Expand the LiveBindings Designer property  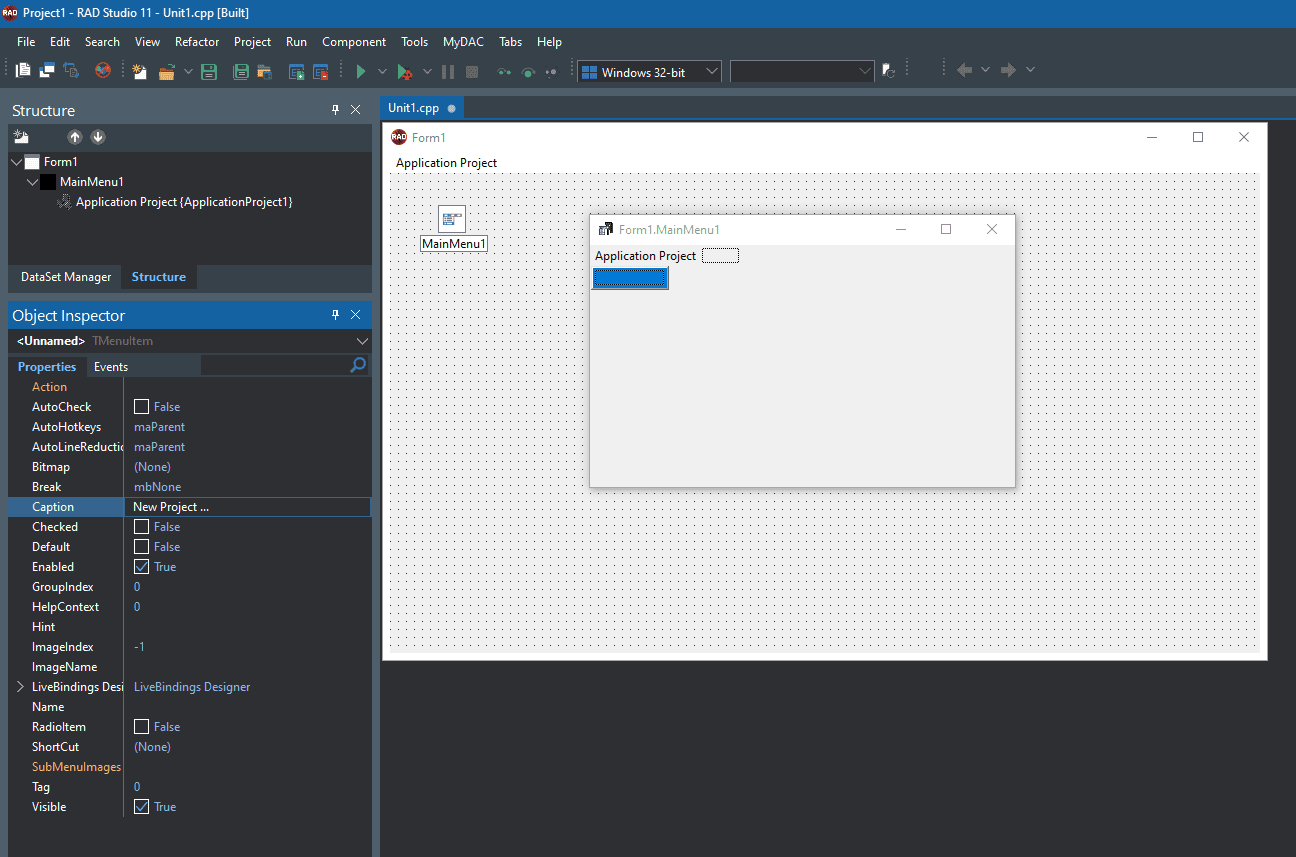click(x=19, y=687)
